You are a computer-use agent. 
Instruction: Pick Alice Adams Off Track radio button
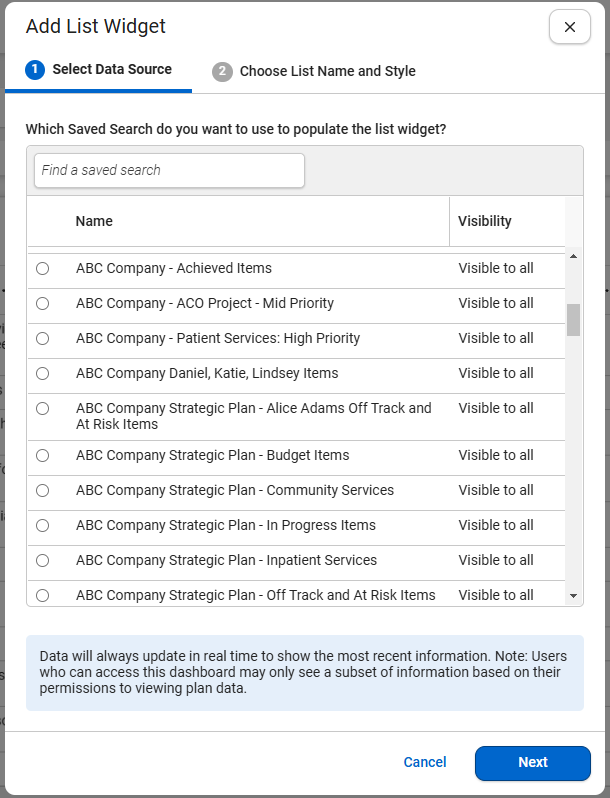point(43,409)
